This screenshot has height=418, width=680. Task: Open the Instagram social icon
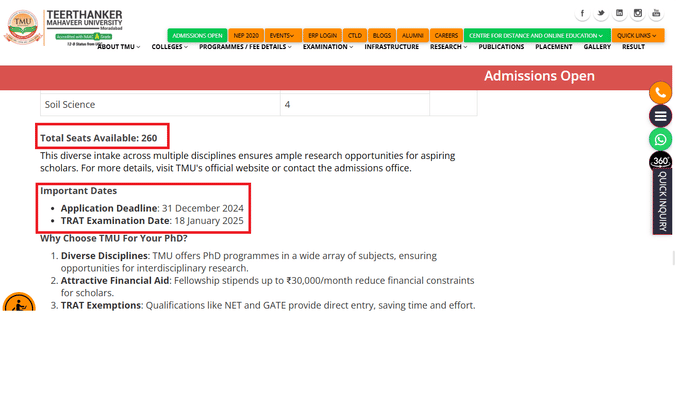click(638, 13)
